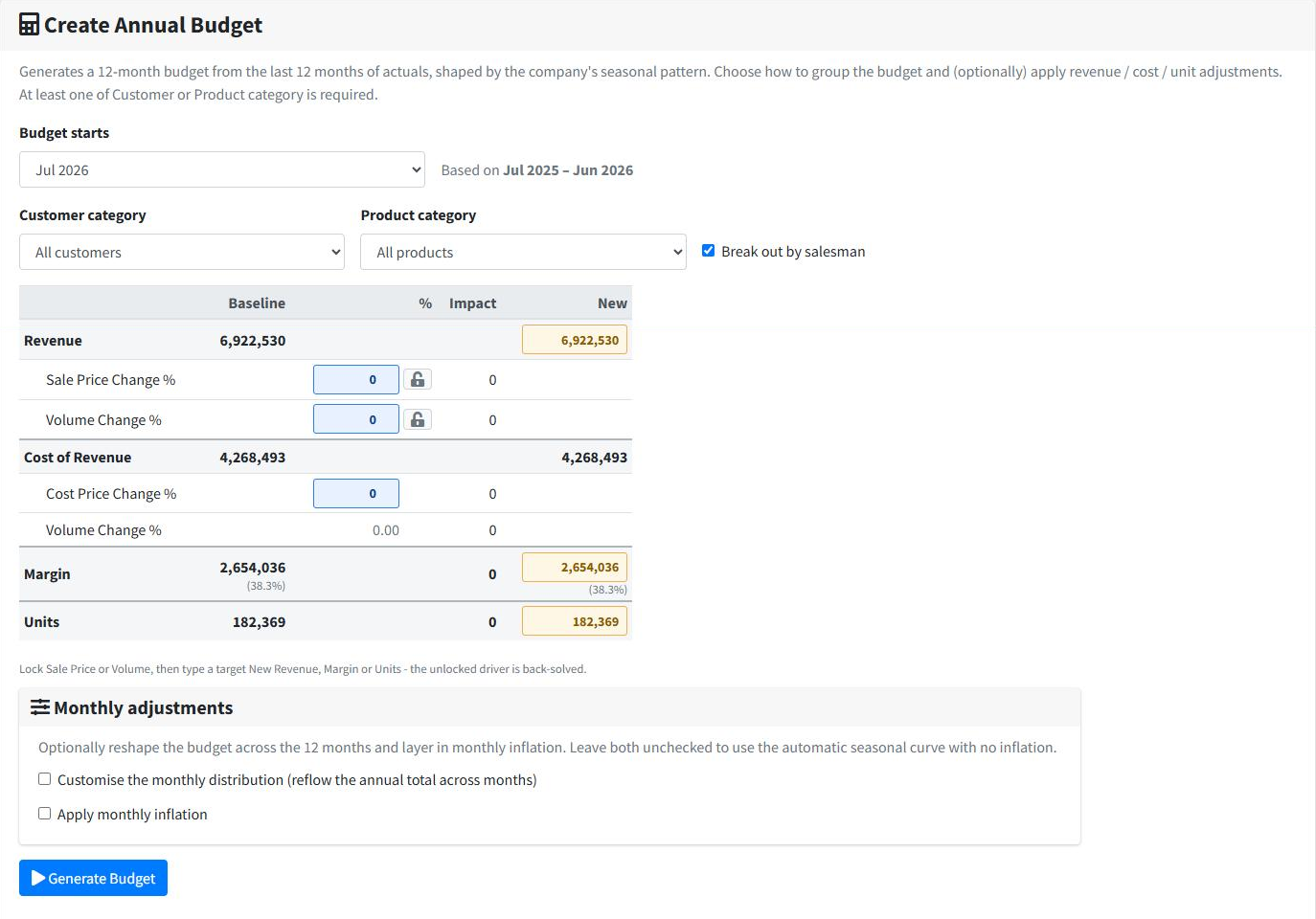Click the Units row label

(41, 621)
